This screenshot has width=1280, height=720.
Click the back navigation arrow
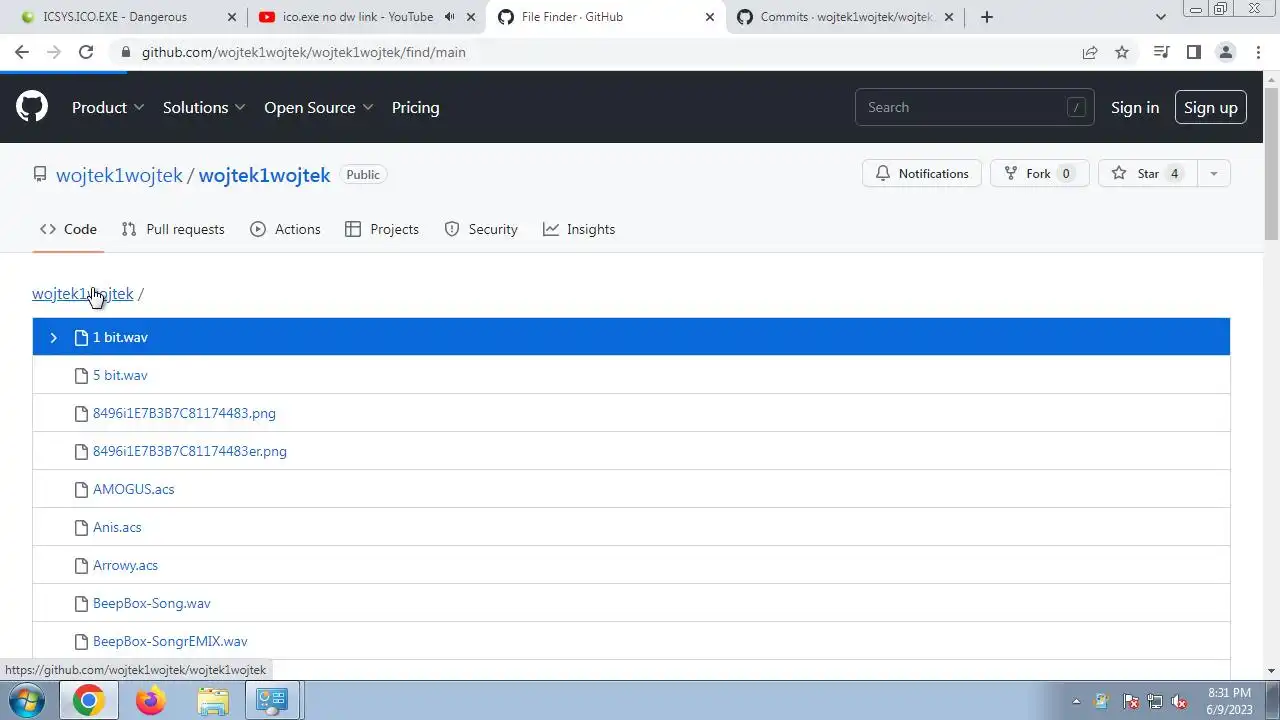22,52
